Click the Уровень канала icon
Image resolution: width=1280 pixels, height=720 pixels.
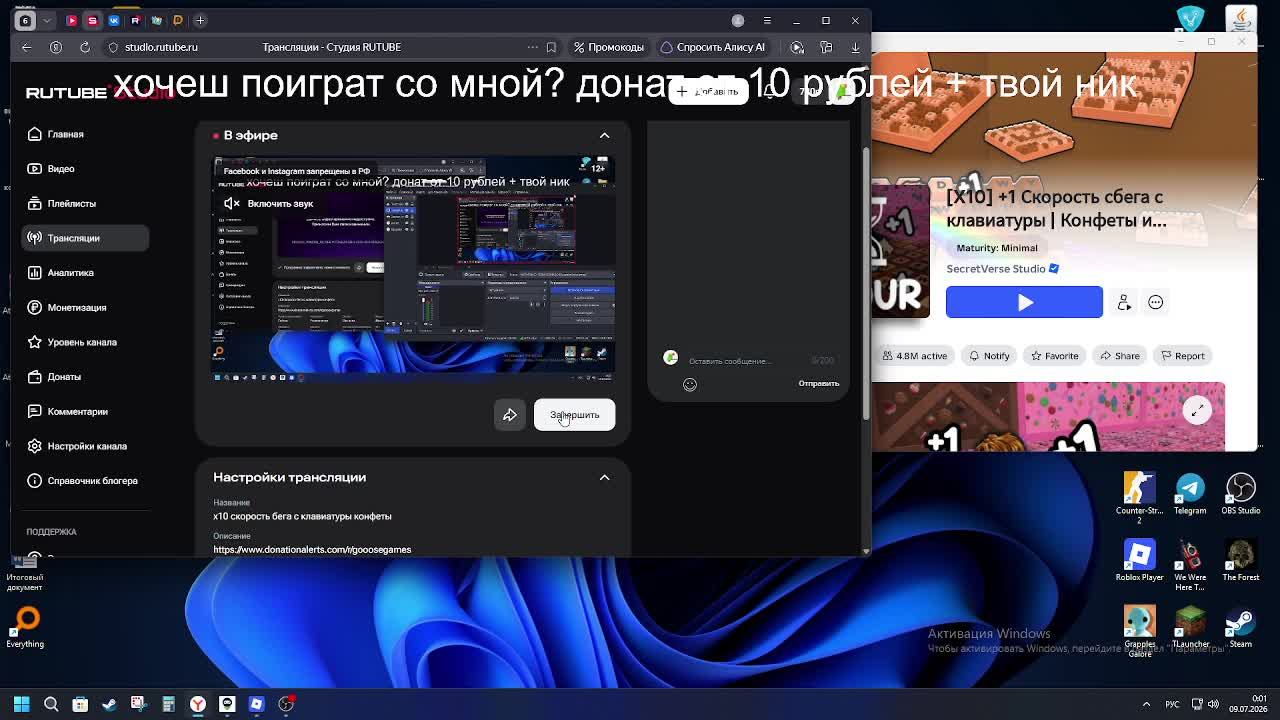point(35,342)
